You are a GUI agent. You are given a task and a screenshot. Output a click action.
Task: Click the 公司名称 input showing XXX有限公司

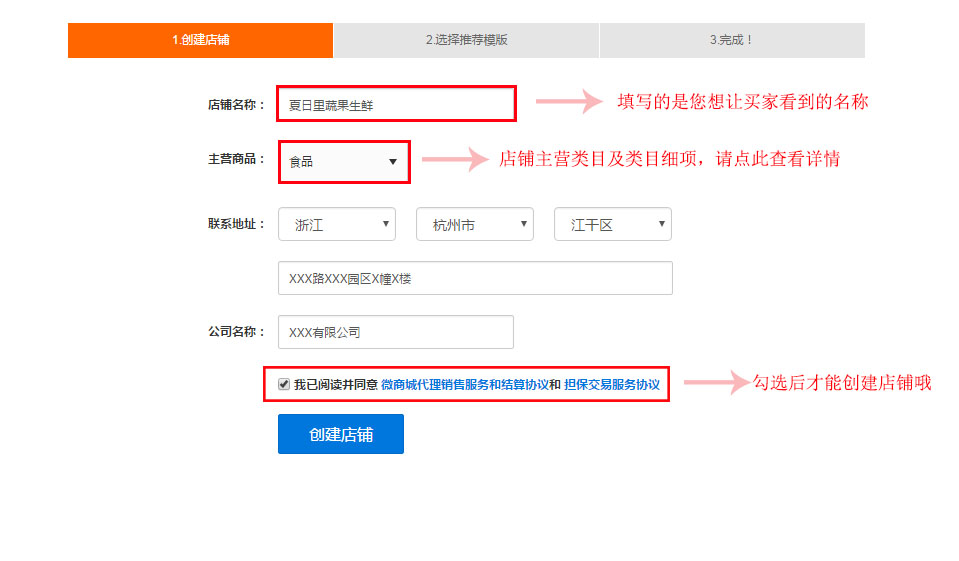(x=395, y=333)
